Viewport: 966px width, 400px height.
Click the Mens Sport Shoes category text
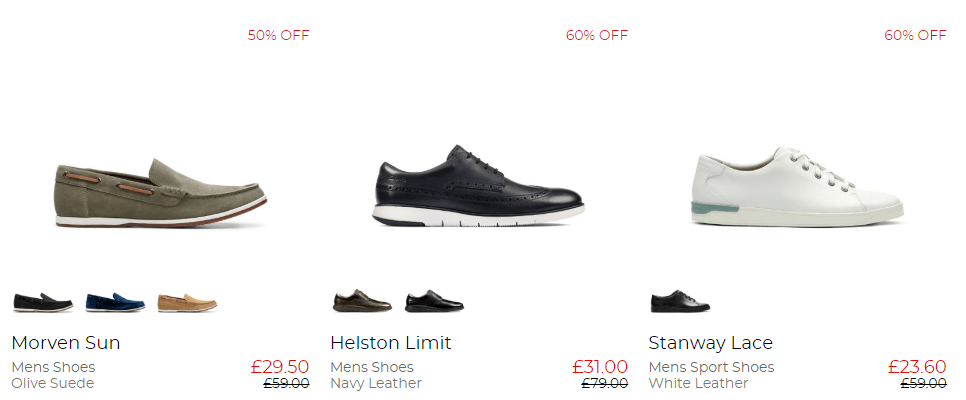tap(711, 367)
